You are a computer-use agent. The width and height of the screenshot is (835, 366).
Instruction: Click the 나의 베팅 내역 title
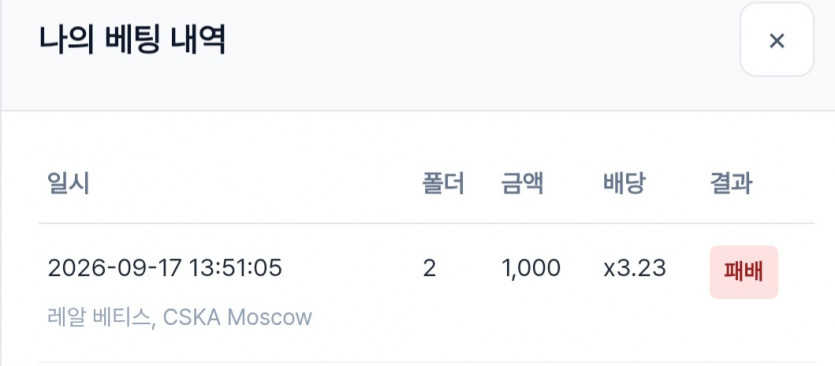pyautogui.click(x=132, y=40)
